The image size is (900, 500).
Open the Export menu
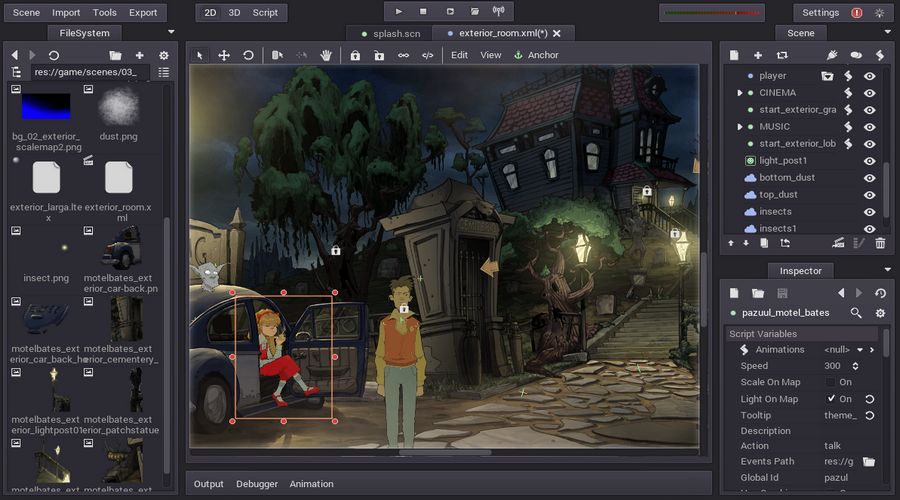(143, 13)
